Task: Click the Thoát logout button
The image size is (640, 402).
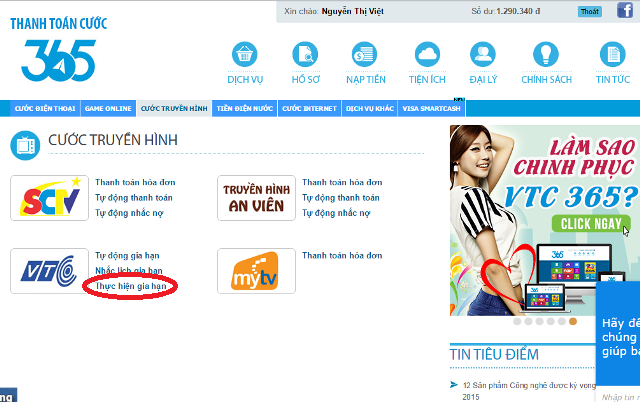Action: [590, 11]
